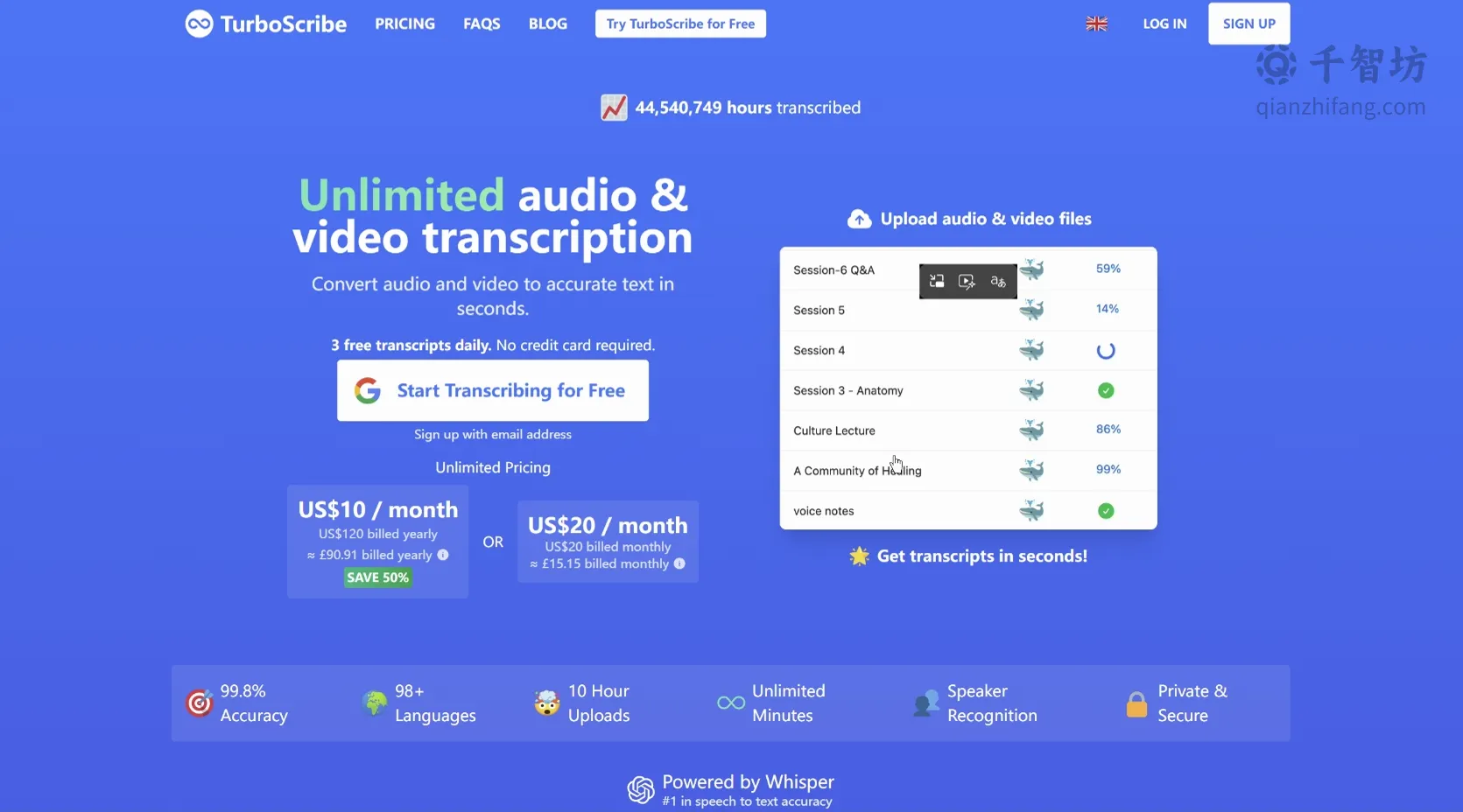
Task: Click the SAVE 50% badge
Action: tap(377, 577)
